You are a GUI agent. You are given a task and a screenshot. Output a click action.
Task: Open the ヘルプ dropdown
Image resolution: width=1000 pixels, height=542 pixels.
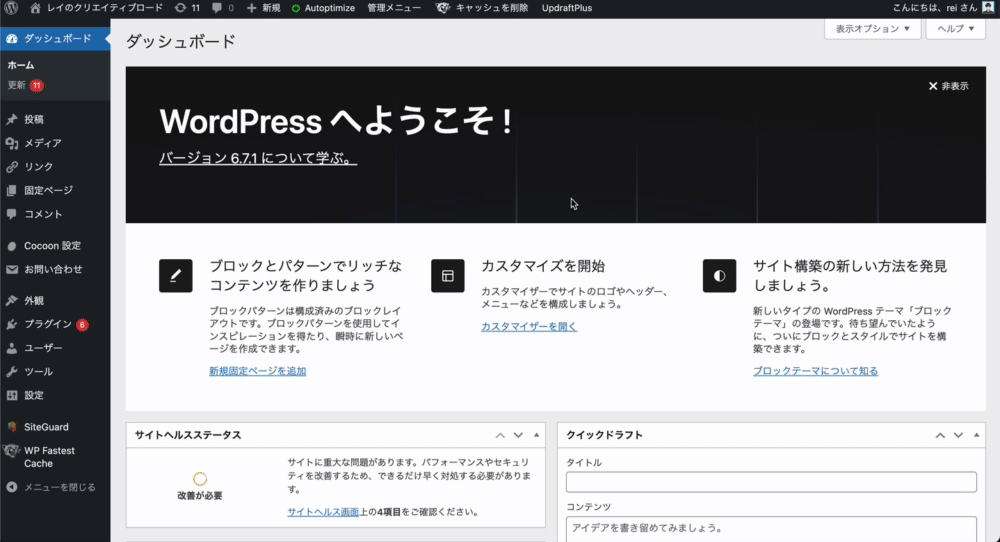pos(955,29)
